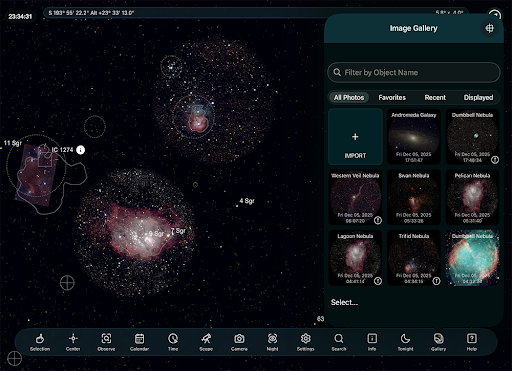Click the 23:34:31 clock display
This screenshot has width=512, height=371.
pos(20,16)
